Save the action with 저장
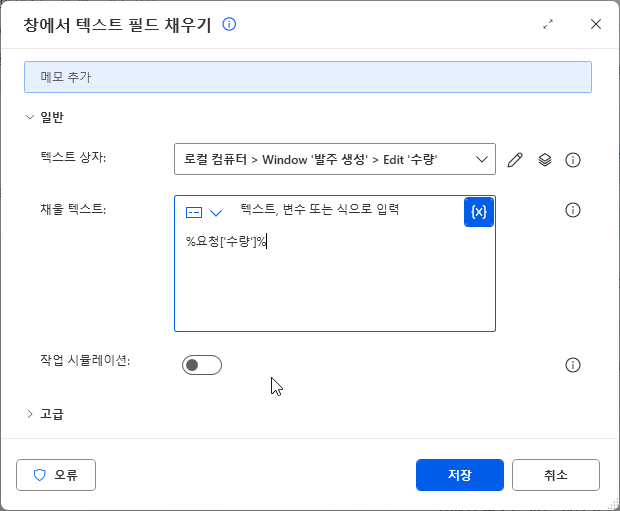The image size is (620, 511). coord(459,475)
